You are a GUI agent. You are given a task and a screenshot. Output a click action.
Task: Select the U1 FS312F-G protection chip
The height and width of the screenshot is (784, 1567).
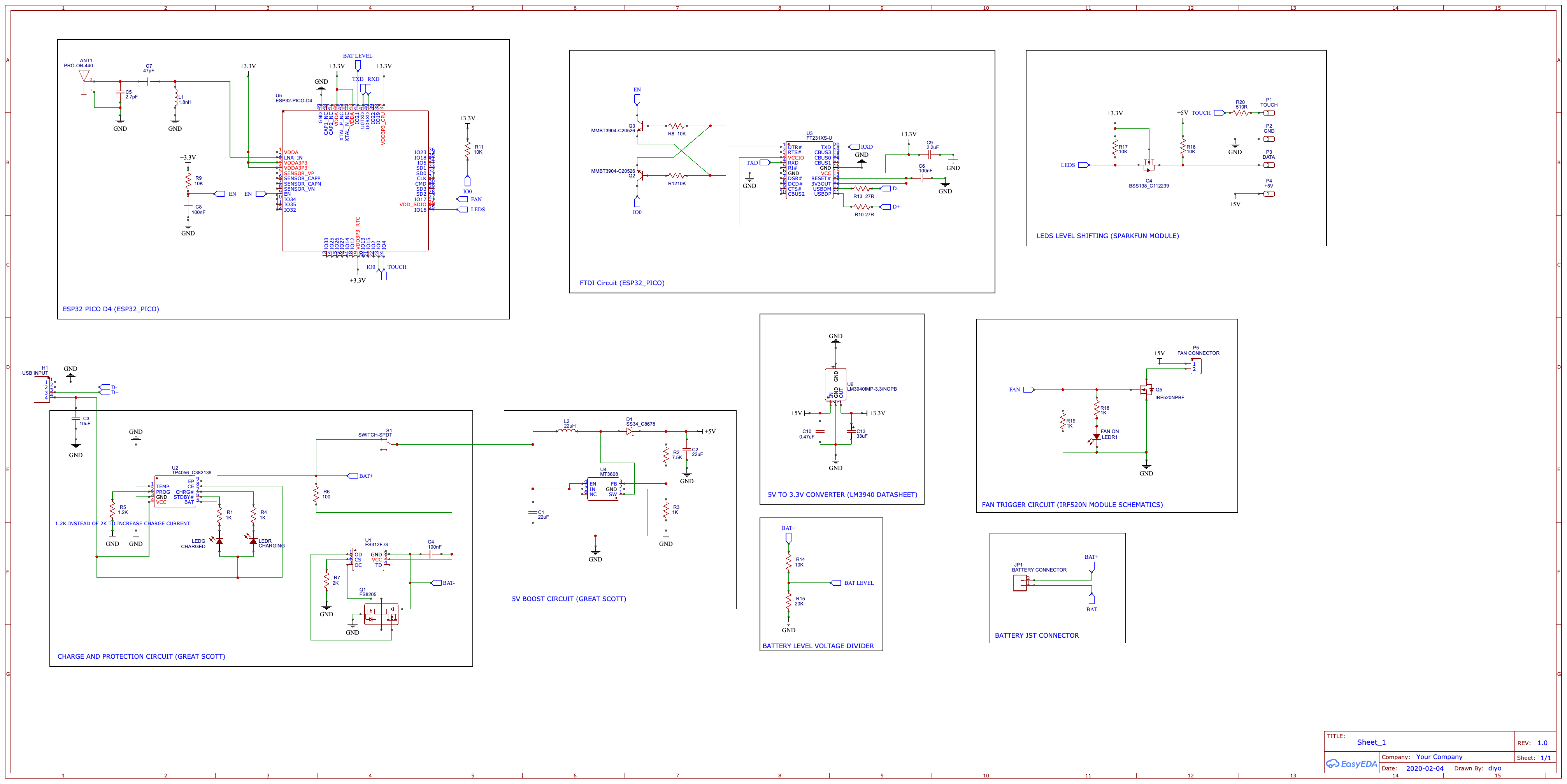click(368, 559)
